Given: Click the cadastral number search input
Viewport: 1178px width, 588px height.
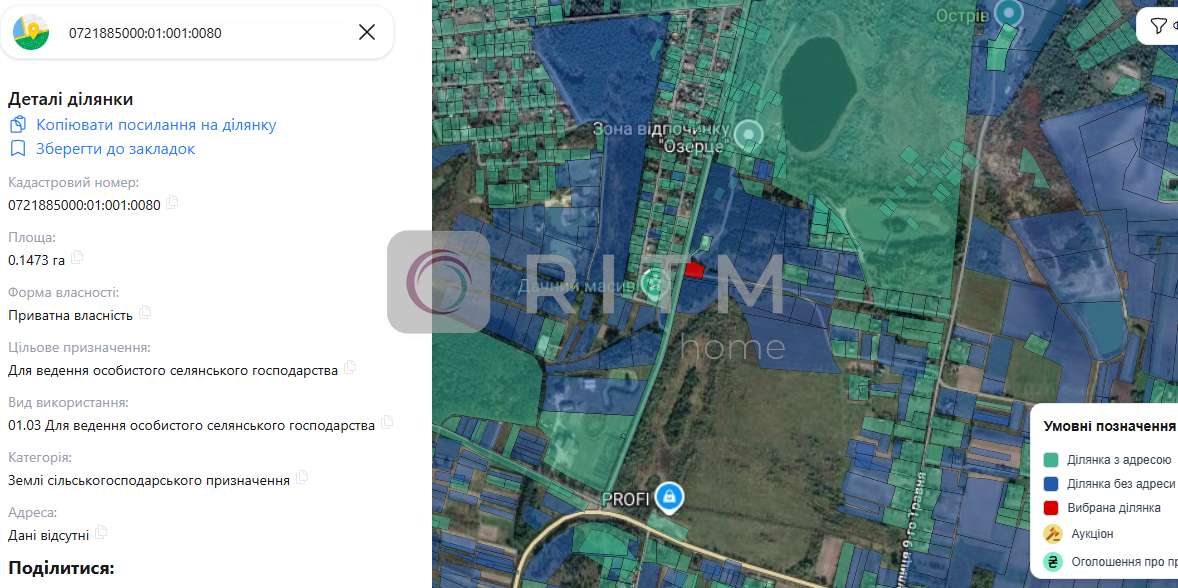Looking at the screenshot, I should [x=200, y=33].
